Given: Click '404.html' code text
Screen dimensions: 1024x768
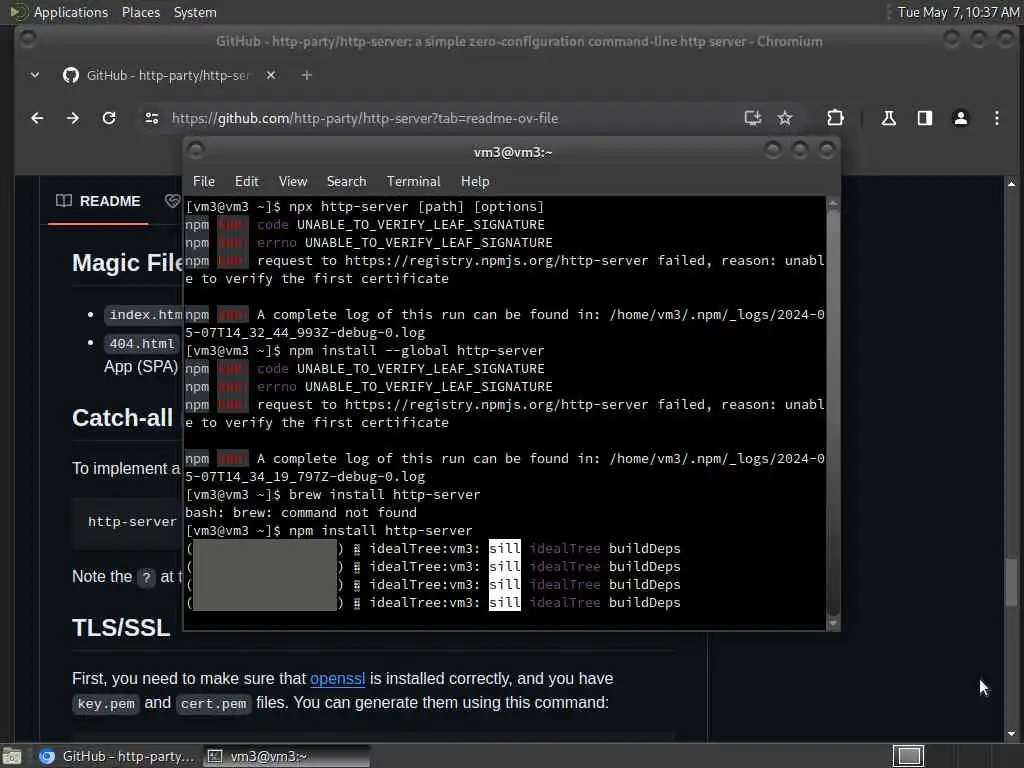Looking at the screenshot, I should (142, 344).
